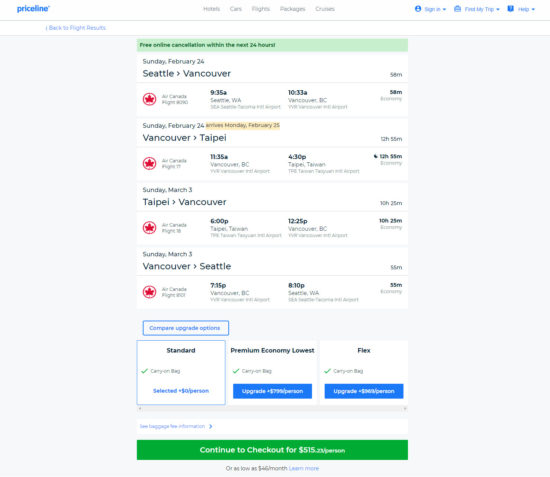The height and width of the screenshot is (477, 550).
Task: Click Air Canada logo for Seattle–Vancouver flight
Action: [x=149, y=99]
